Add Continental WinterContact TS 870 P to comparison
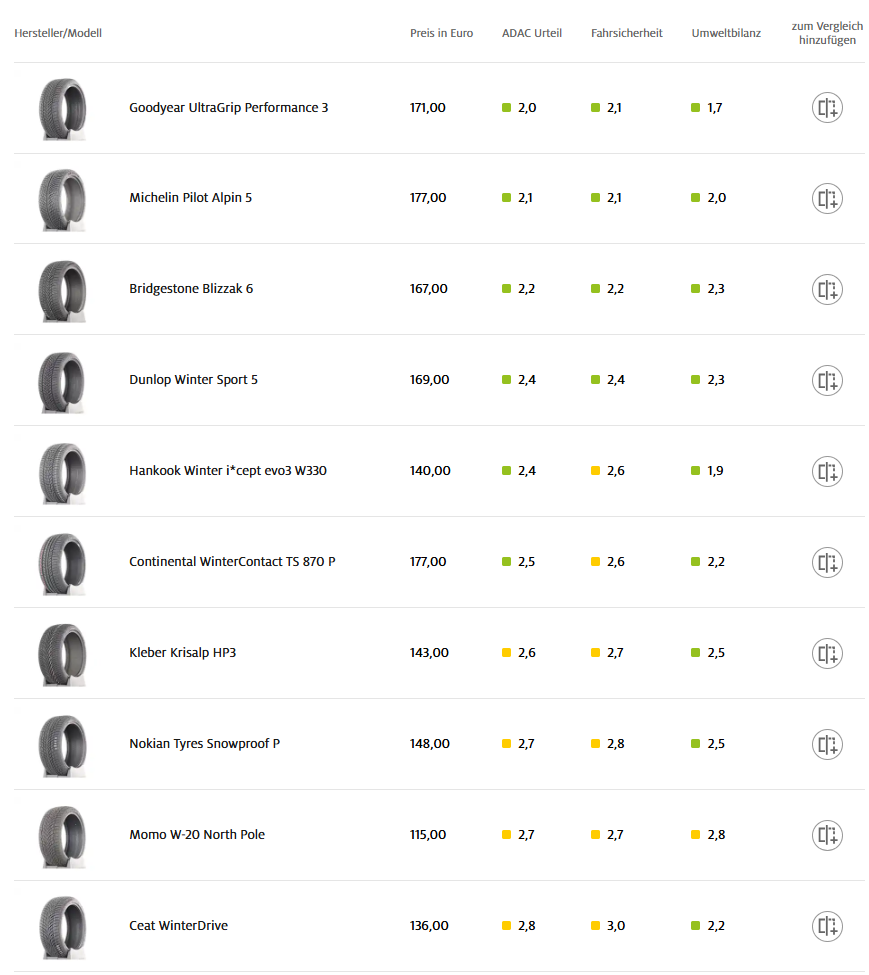Screen dimensions: 869x975 [827, 562]
